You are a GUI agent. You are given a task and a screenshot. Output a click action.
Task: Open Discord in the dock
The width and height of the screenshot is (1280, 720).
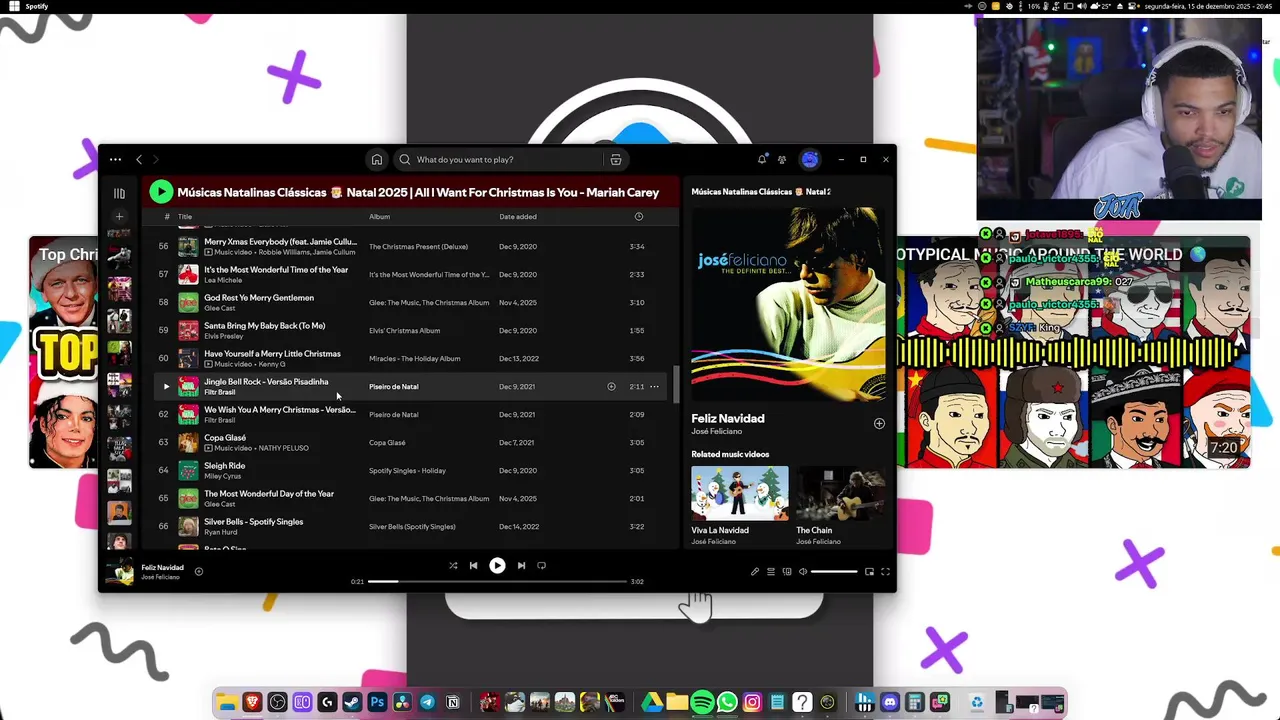890,703
